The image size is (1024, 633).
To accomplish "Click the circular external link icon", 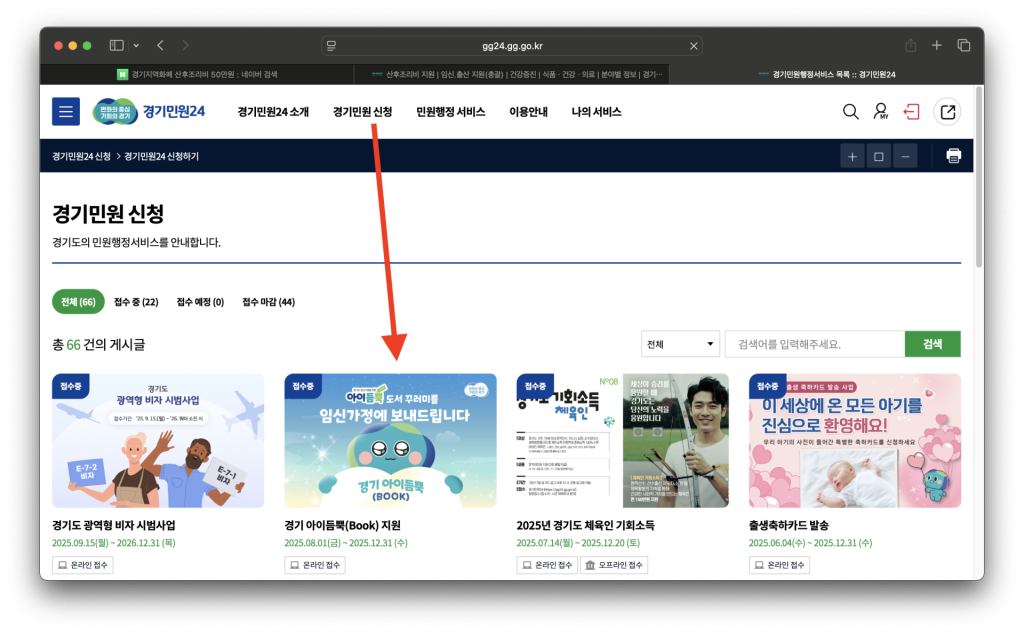I will click(x=946, y=112).
